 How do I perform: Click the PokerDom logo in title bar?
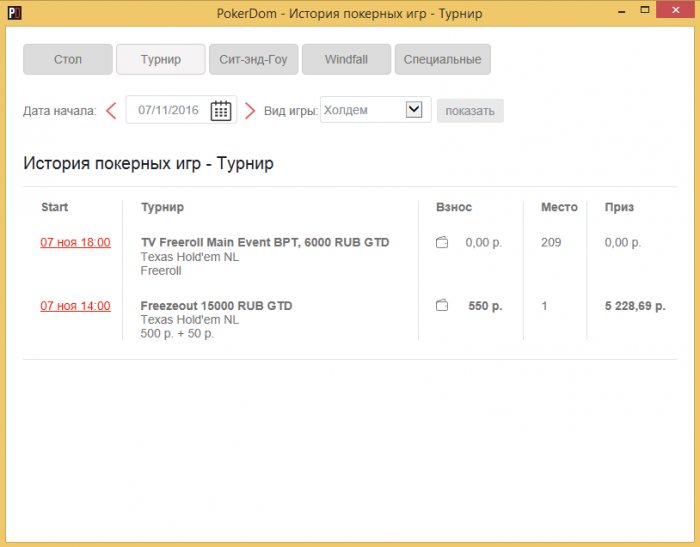click(x=14, y=13)
